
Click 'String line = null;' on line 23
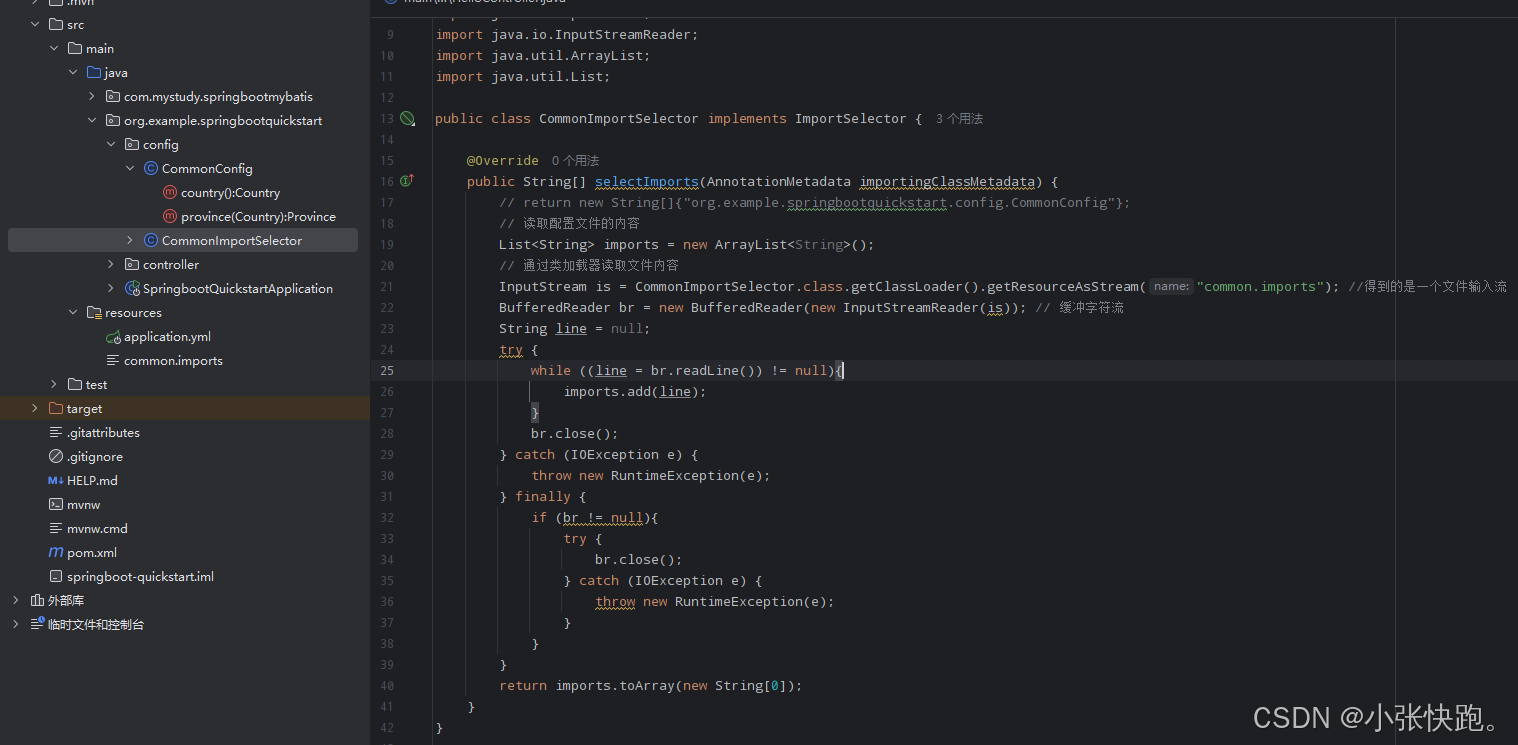[x=575, y=329]
